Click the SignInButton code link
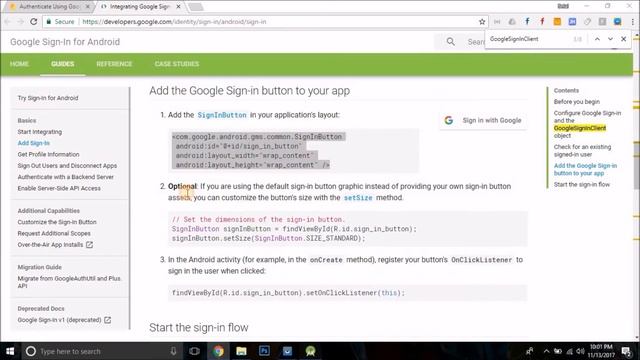The image size is (640, 360). [x=222, y=115]
